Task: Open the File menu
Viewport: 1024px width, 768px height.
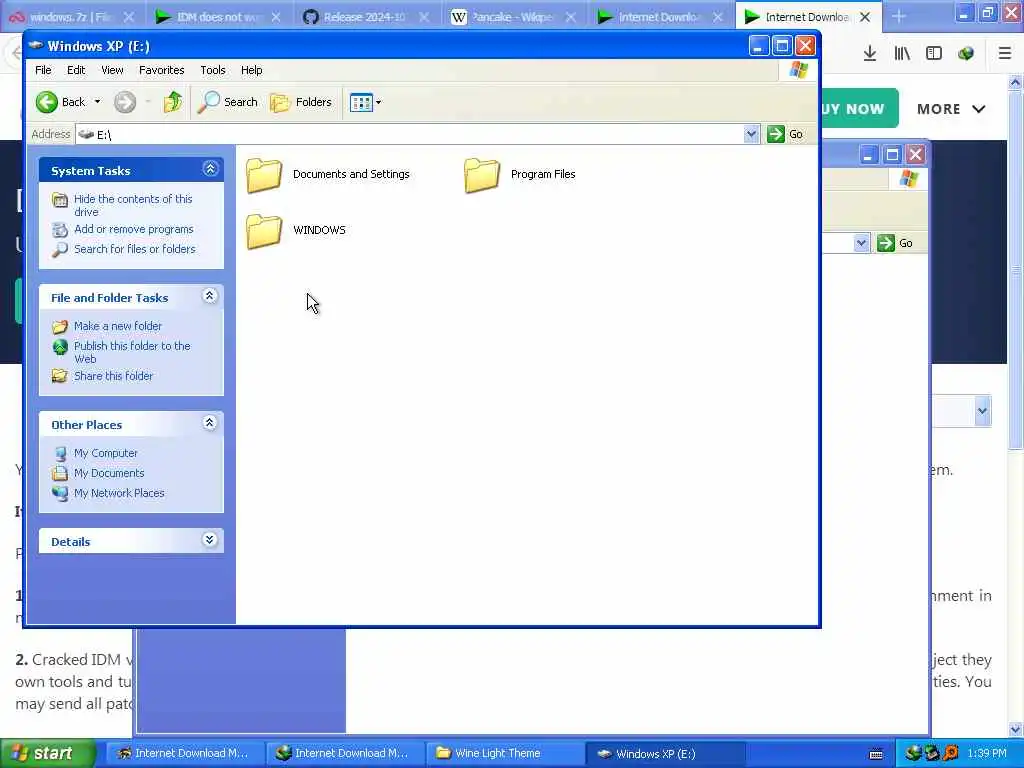Action: pyautogui.click(x=43, y=70)
